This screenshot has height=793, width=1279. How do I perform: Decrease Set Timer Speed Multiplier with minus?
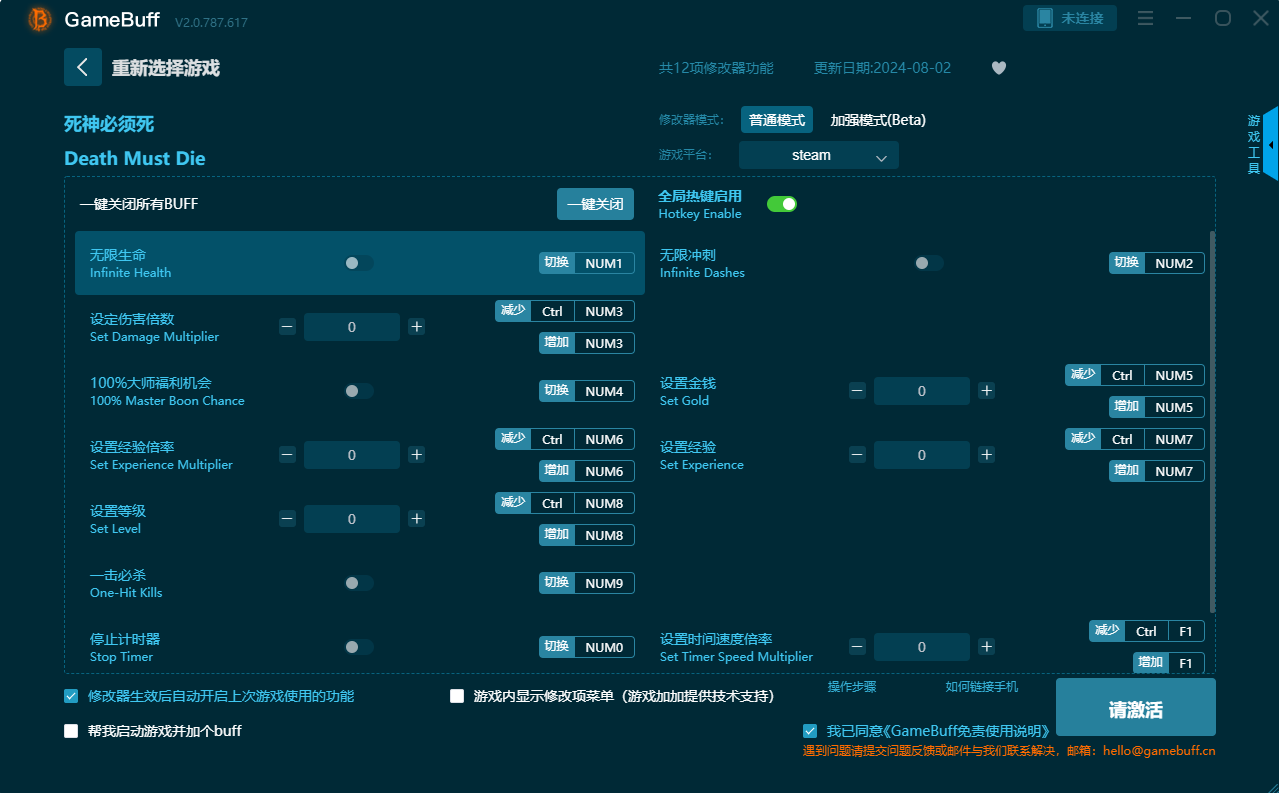(x=857, y=647)
